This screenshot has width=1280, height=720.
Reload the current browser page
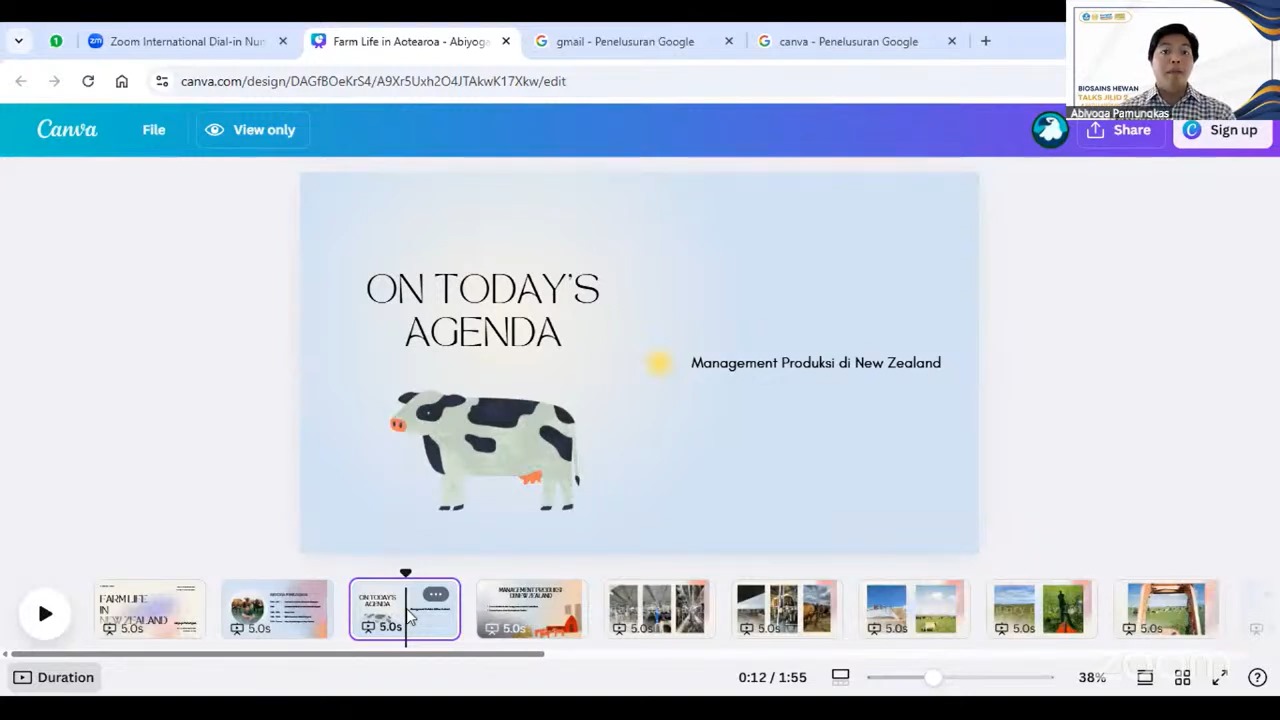coord(88,81)
